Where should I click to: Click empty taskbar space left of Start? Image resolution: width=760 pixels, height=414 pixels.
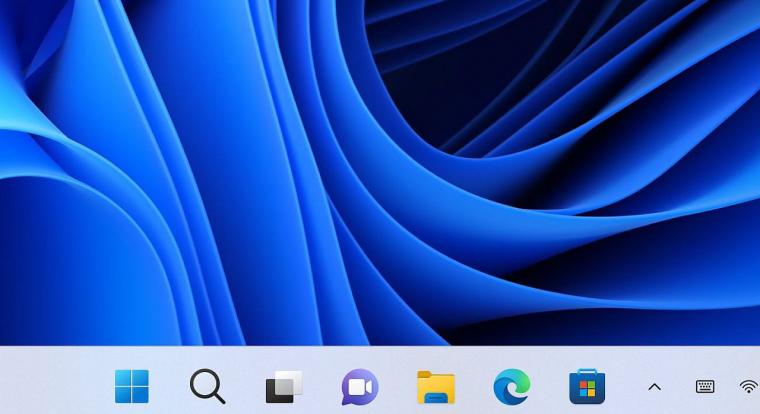point(50,386)
